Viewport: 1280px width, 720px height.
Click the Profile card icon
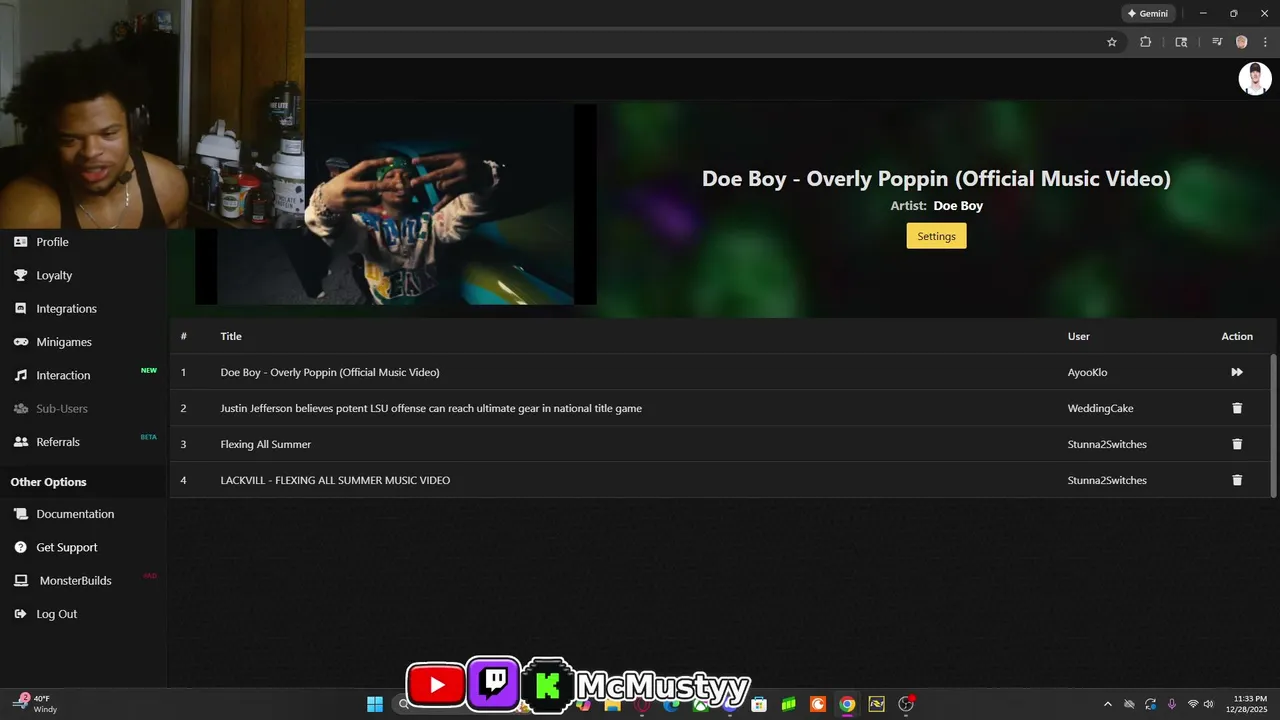point(20,242)
